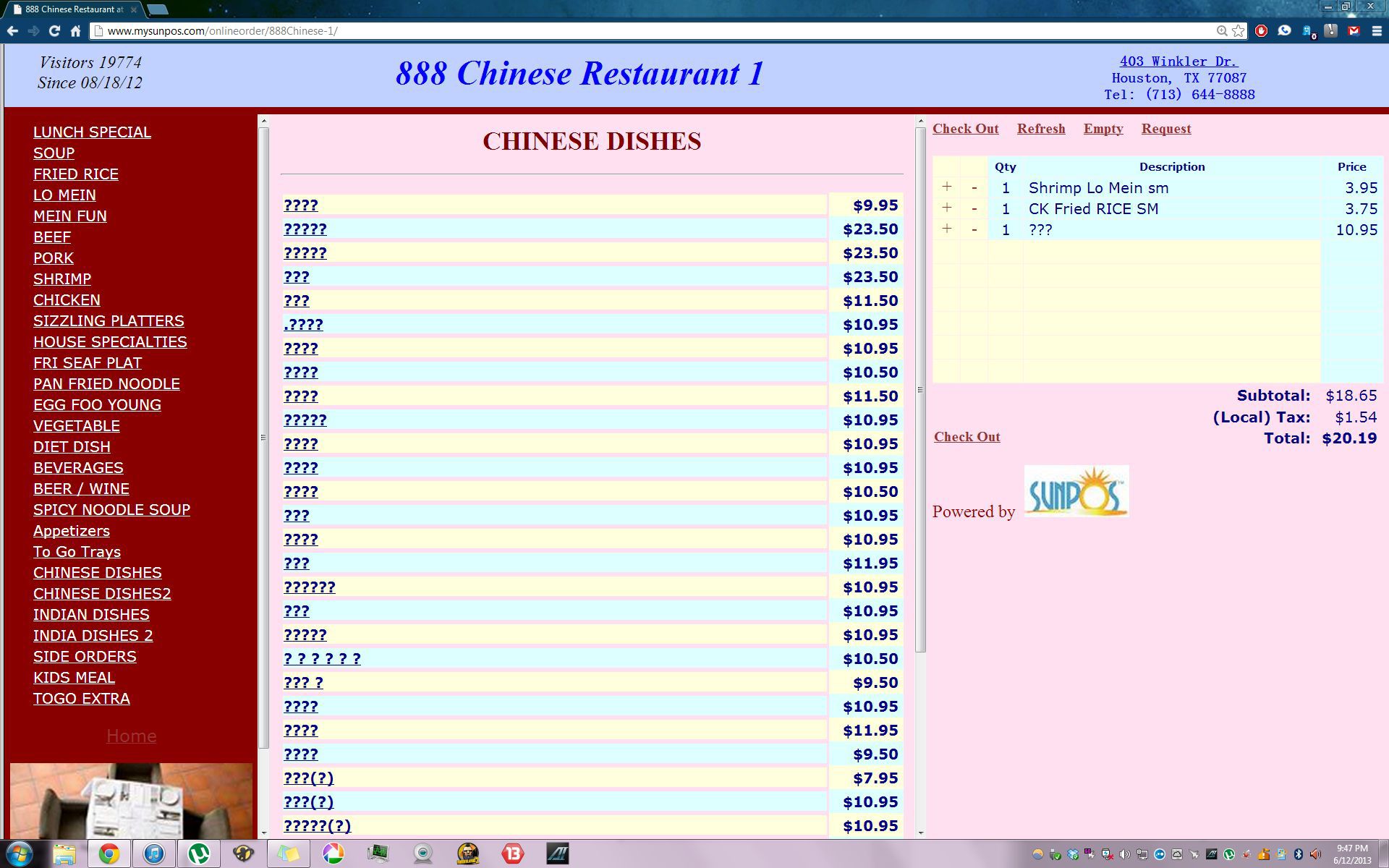Reload the page with the refresh icon

point(54,31)
